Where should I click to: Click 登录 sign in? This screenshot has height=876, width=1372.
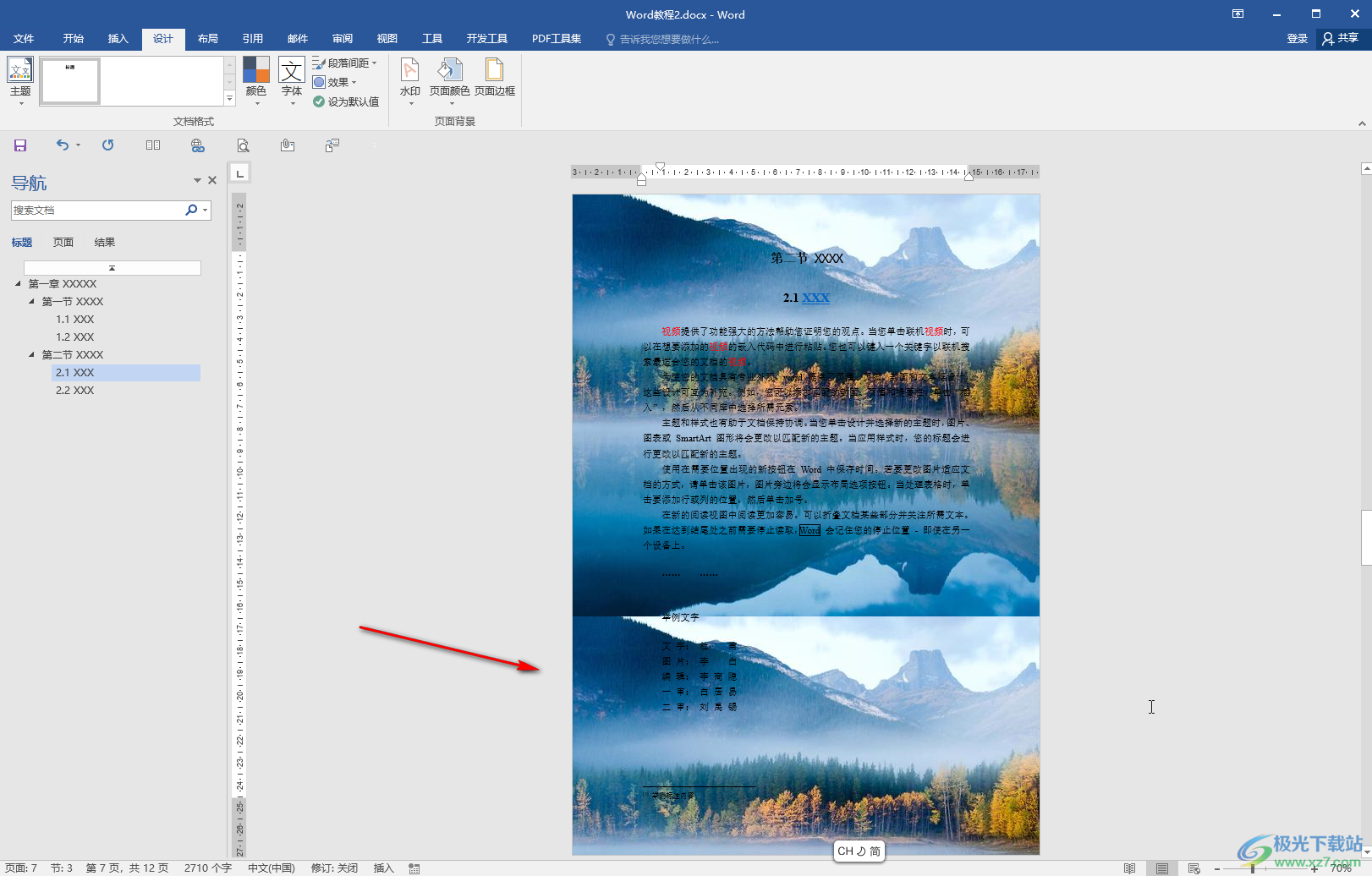tap(1298, 39)
